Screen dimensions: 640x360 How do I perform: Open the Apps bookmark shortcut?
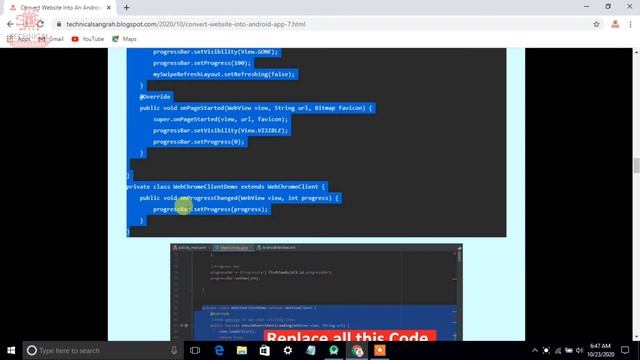pos(19,39)
